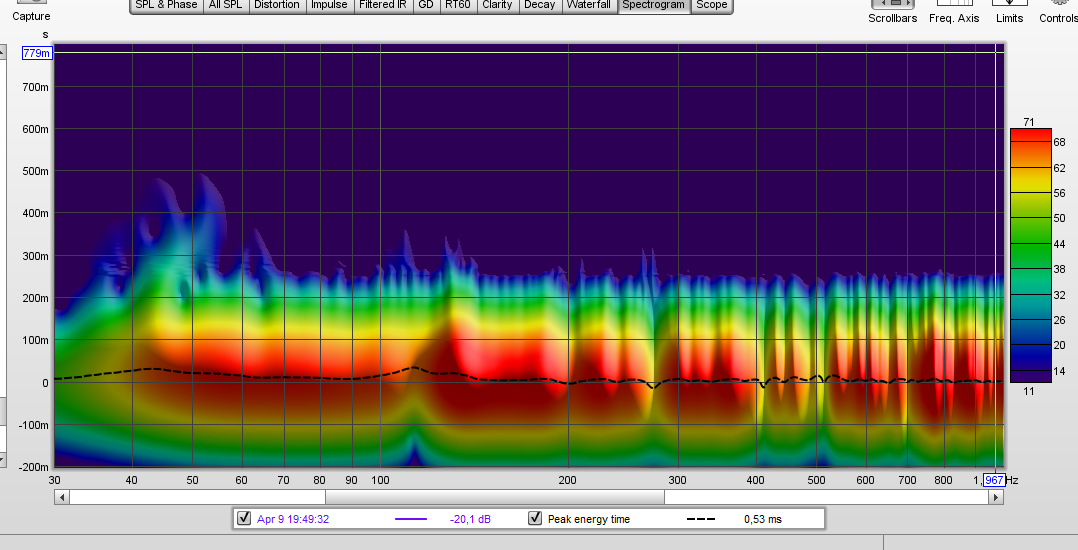Viewport: 1078px width, 550px height.
Task: Click the purple trace line sample
Action: [410, 519]
